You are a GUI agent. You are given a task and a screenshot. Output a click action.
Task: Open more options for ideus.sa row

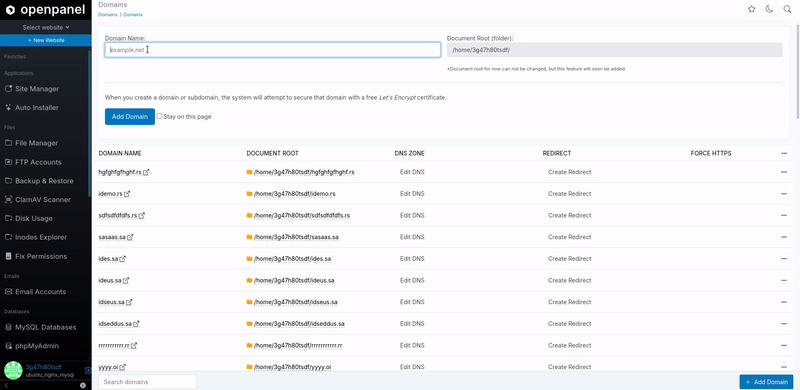point(784,280)
